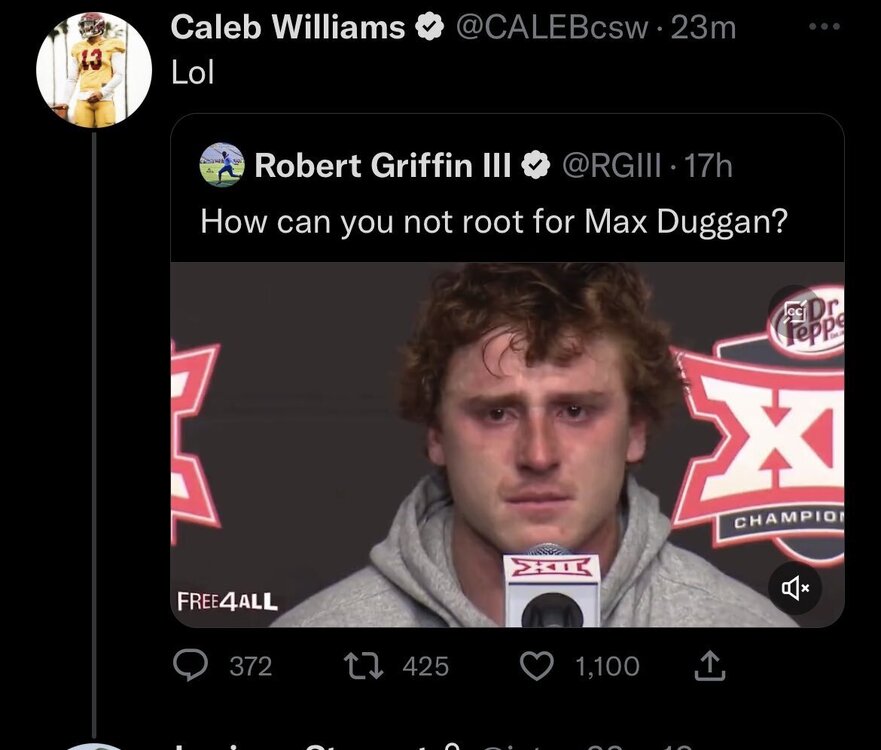
Task: Click the 23m timestamp
Action: 704,28
